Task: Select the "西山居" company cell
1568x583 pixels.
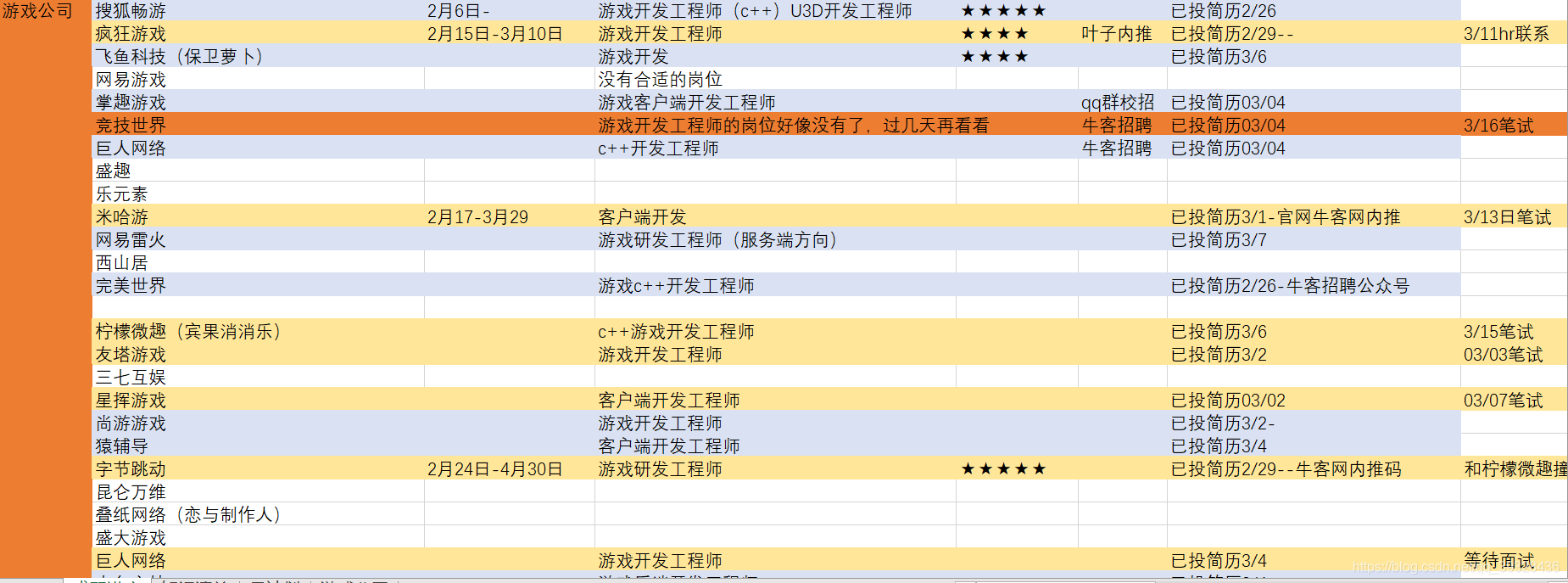Action: coord(259,262)
